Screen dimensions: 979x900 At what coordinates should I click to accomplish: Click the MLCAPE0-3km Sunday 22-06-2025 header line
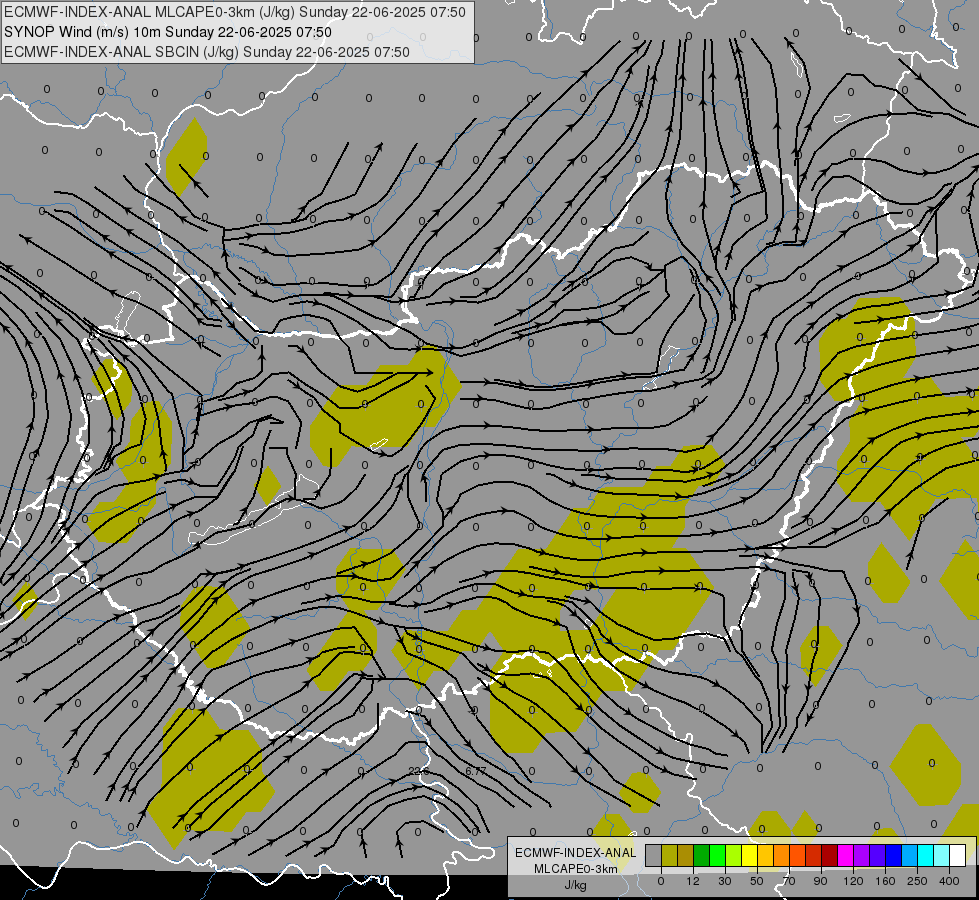pyautogui.click(x=235, y=12)
